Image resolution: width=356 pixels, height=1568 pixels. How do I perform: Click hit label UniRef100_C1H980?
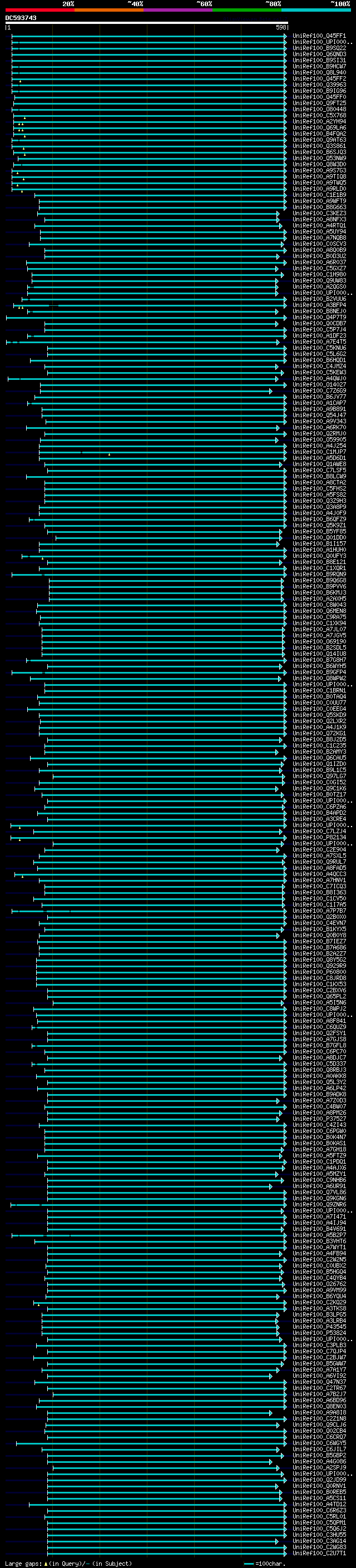point(319,275)
